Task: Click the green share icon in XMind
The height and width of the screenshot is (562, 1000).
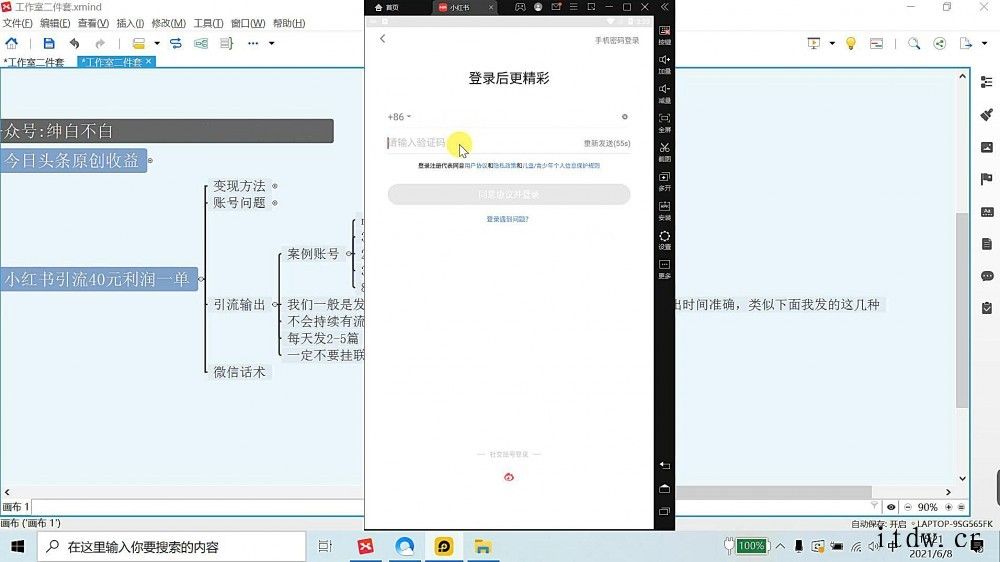Action: 939,43
